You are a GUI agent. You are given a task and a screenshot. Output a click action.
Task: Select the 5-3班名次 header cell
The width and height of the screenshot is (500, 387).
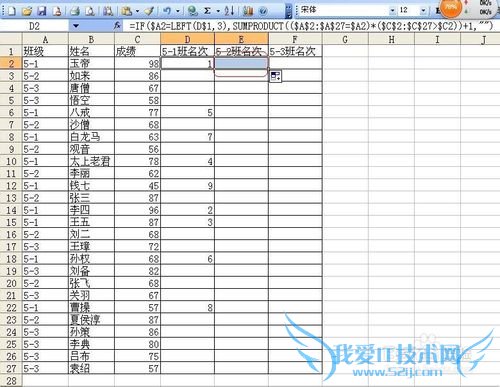295,51
